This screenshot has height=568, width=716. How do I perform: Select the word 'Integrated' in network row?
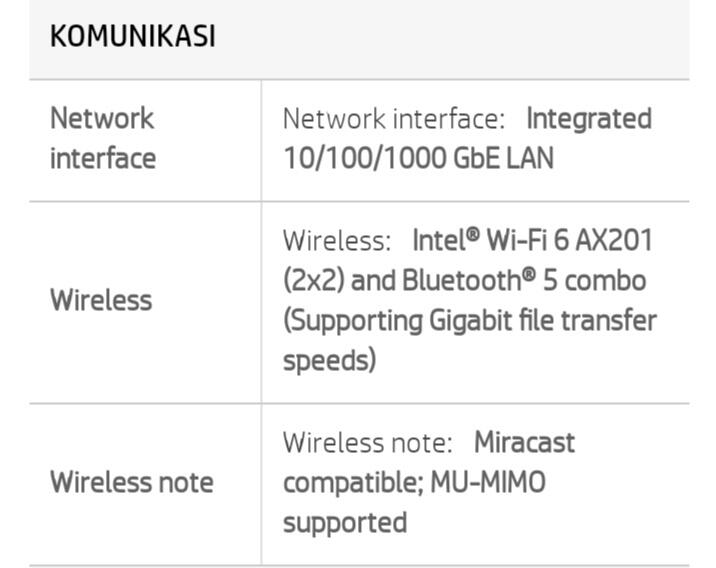click(589, 119)
